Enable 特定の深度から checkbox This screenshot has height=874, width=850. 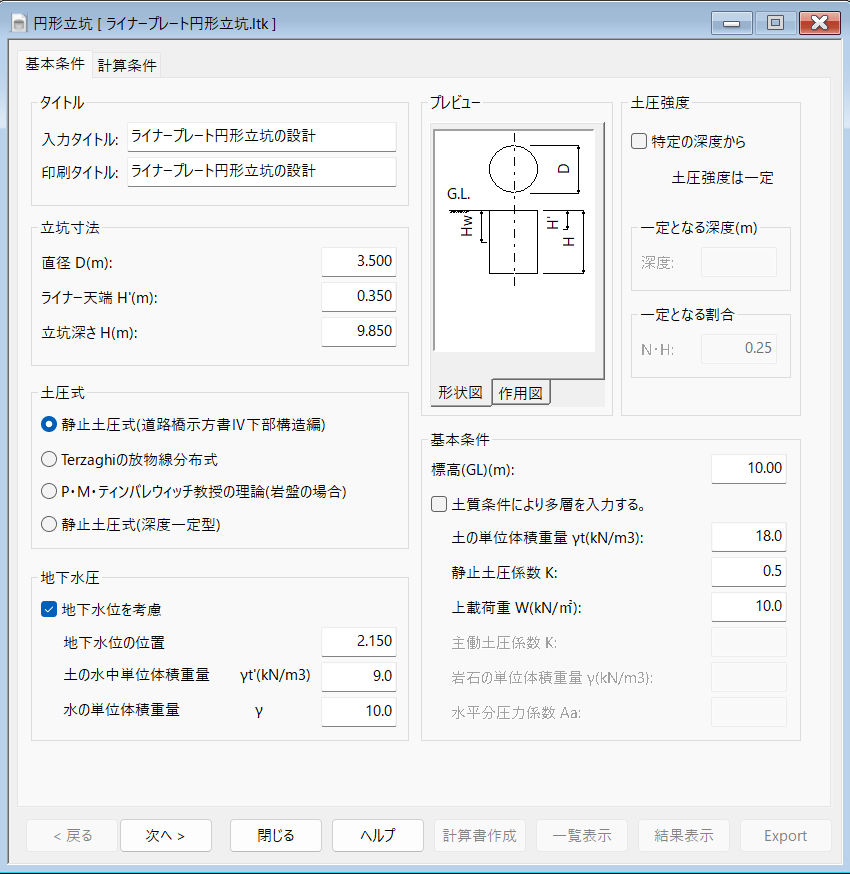(x=639, y=142)
